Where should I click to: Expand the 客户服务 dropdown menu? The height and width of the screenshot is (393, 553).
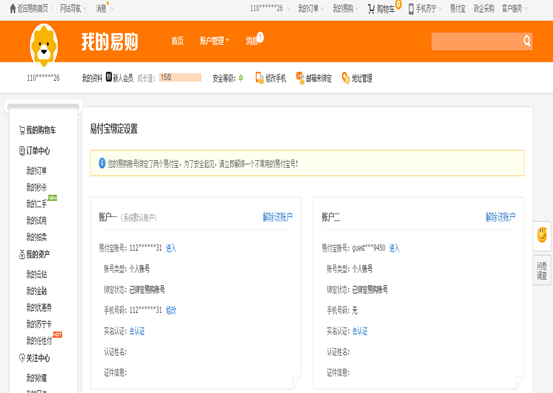515,8
